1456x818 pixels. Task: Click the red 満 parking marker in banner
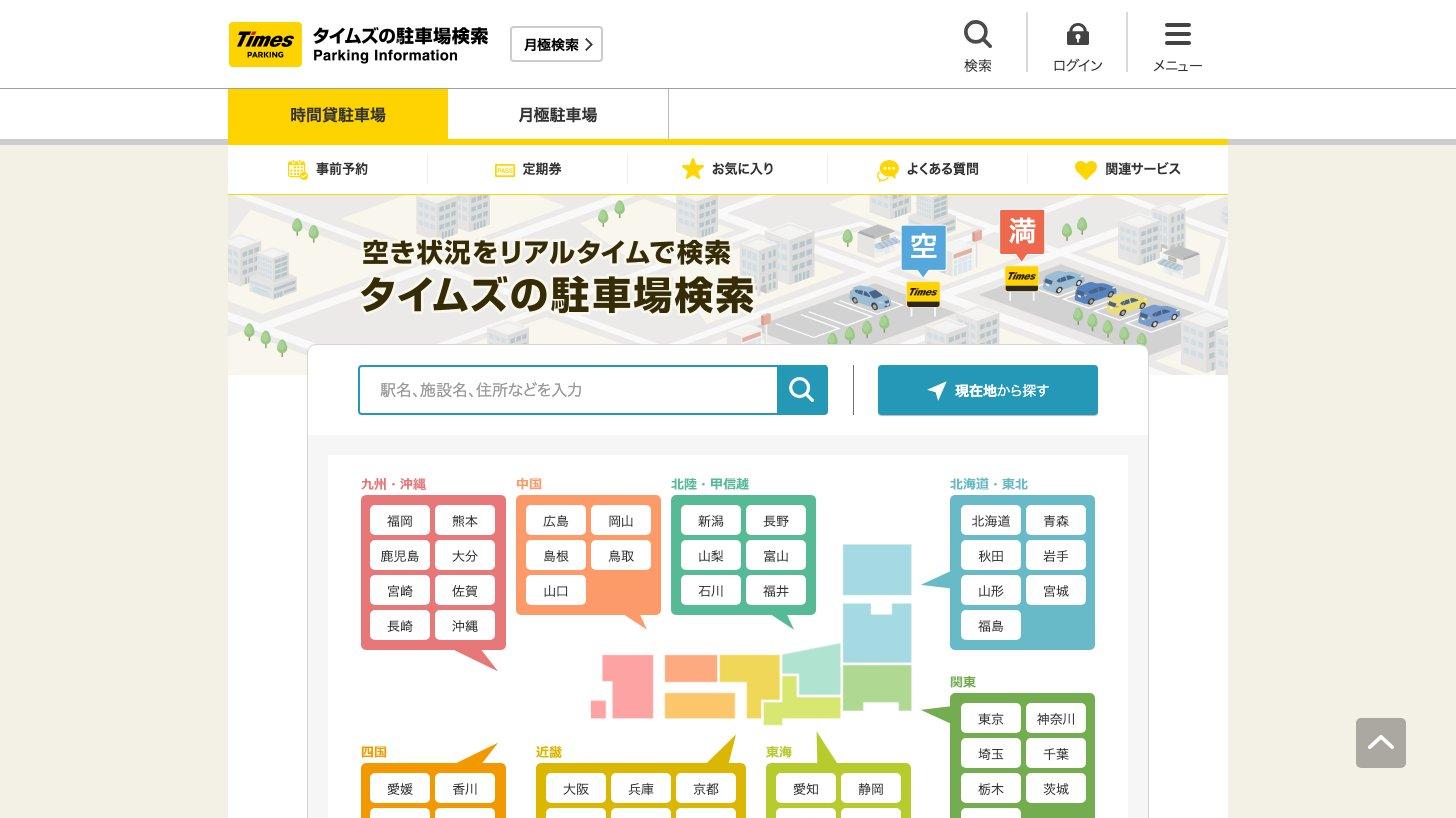(x=1022, y=234)
